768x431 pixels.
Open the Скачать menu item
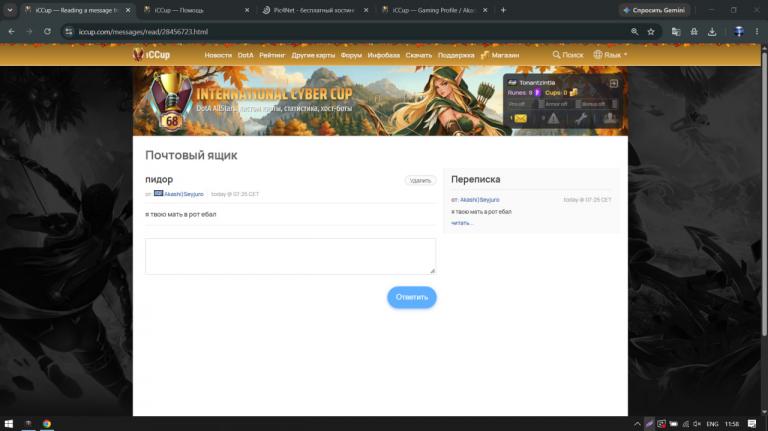tap(419, 55)
